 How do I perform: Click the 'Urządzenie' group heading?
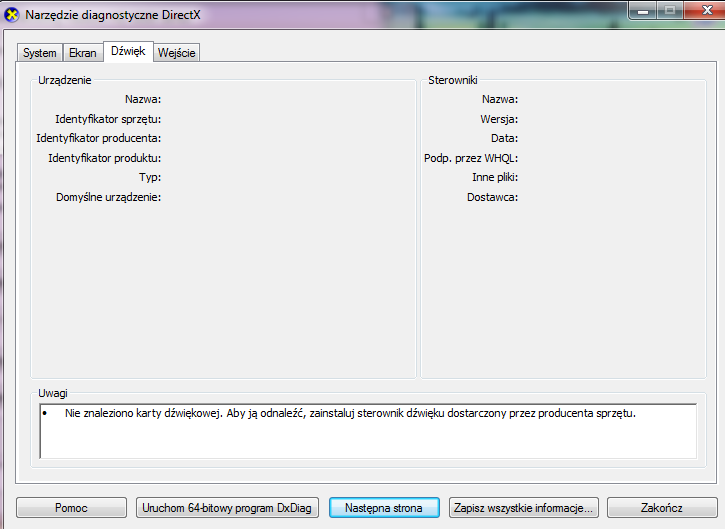[65, 80]
